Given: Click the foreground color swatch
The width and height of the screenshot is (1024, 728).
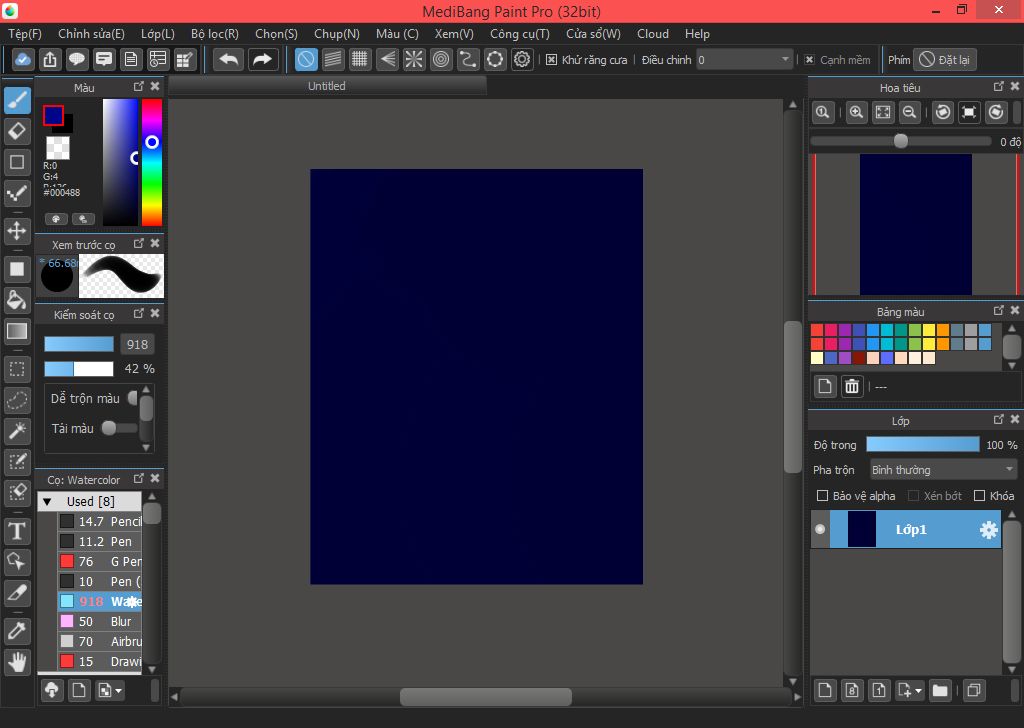Looking at the screenshot, I should [x=54, y=116].
